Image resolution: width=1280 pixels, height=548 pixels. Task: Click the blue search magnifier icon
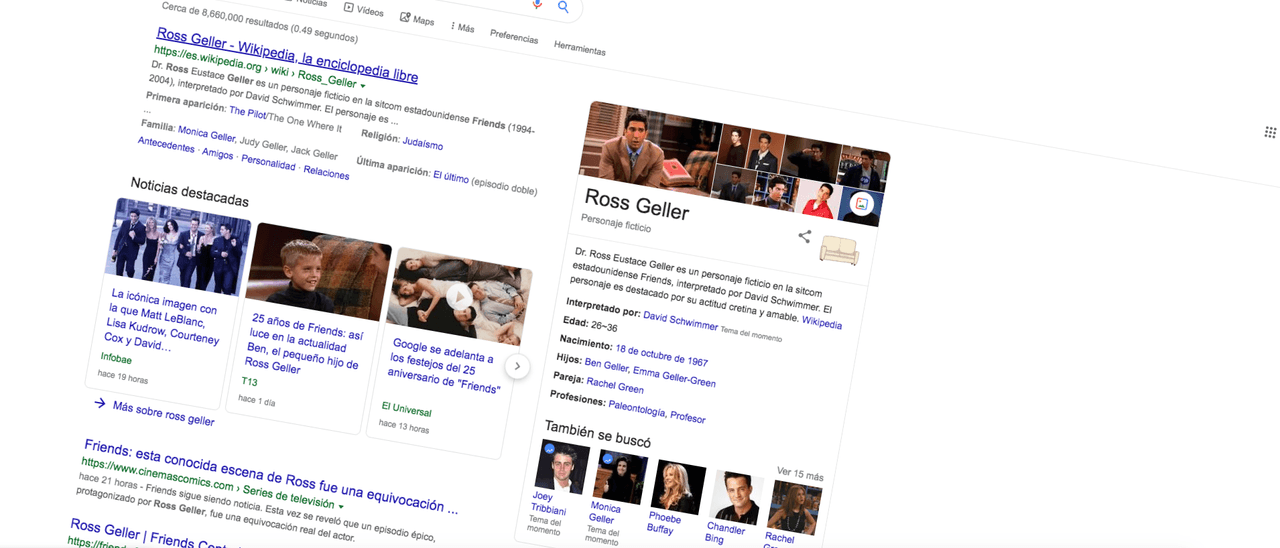point(564,7)
